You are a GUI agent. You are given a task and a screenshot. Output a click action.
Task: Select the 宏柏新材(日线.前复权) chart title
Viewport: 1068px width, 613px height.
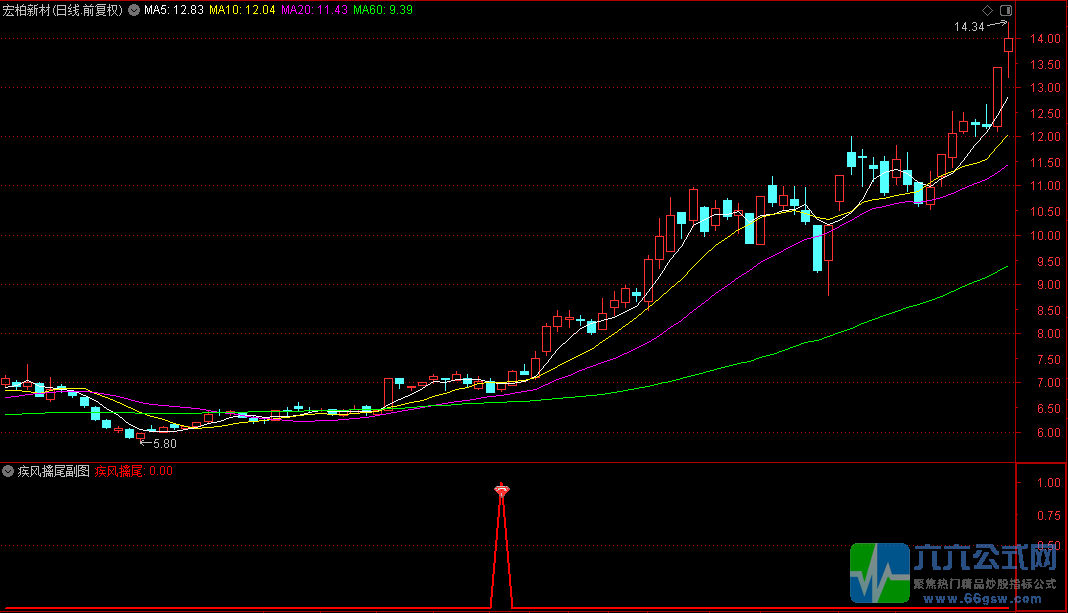tap(63, 10)
